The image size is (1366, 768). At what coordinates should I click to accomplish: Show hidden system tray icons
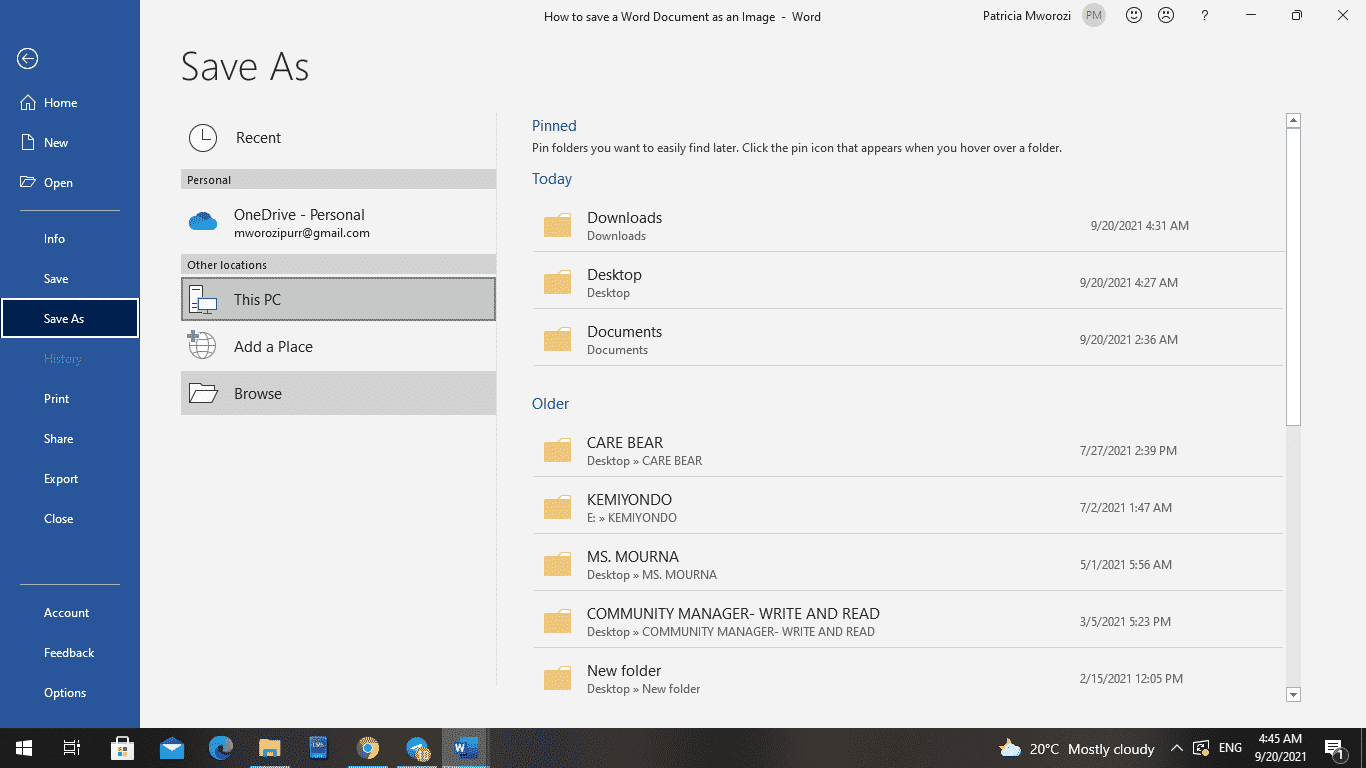pos(1177,748)
